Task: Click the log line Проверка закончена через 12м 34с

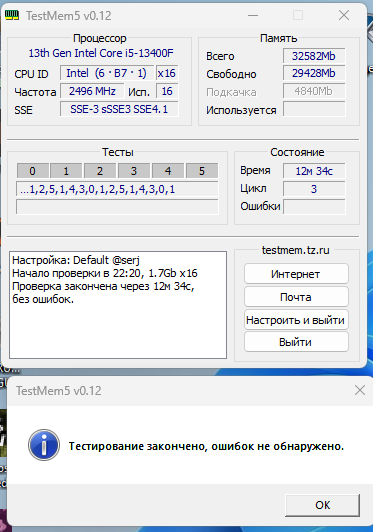Action: click(103, 286)
